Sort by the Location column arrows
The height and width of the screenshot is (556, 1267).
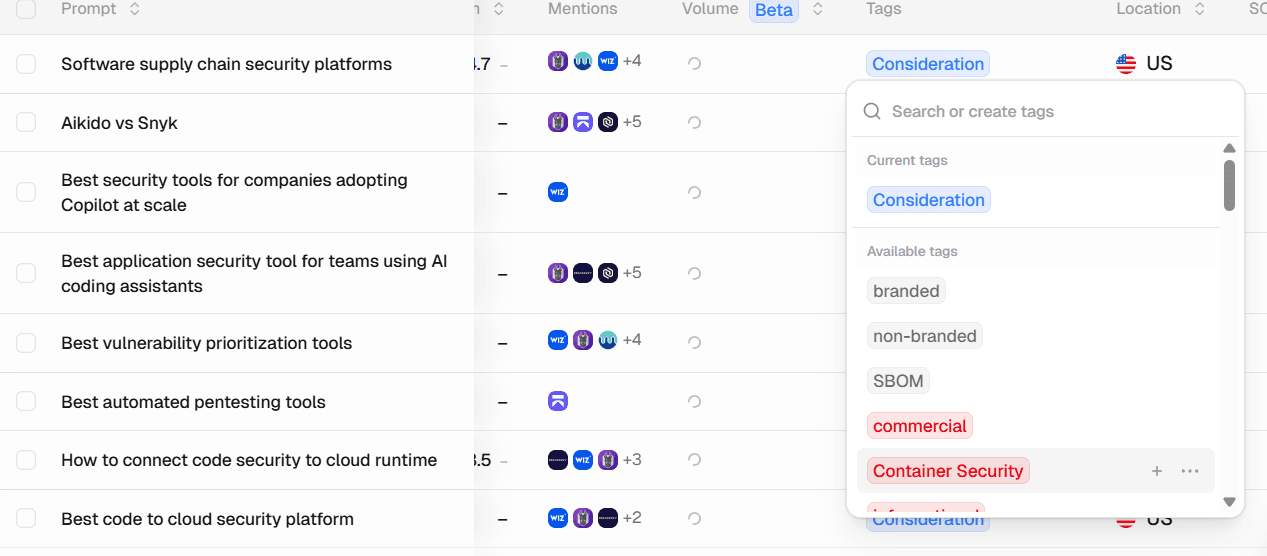coord(1199,9)
